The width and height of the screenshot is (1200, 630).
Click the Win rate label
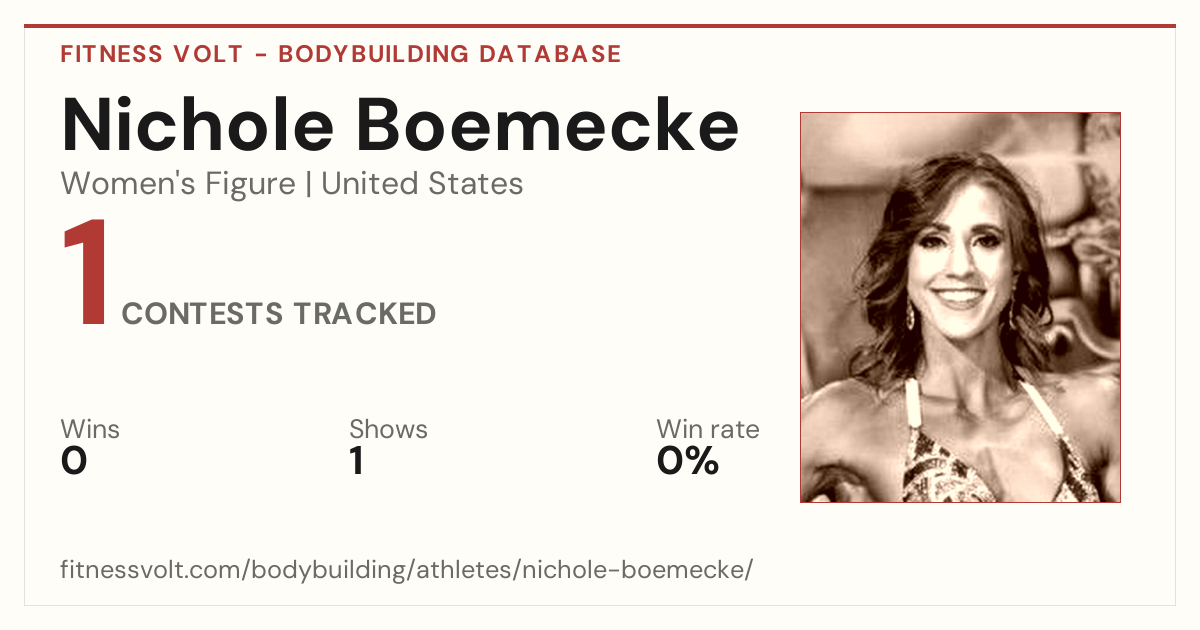tap(708, 430)
